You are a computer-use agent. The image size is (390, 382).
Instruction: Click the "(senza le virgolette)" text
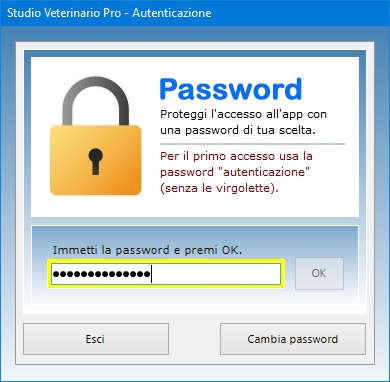point(219,188)
